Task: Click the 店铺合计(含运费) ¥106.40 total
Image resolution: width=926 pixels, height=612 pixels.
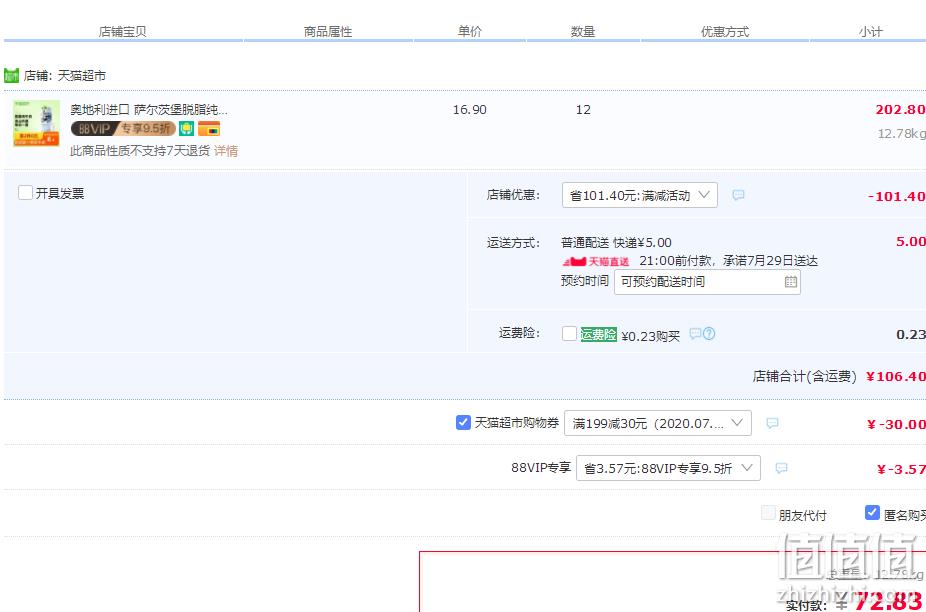Action: (839, 376)
